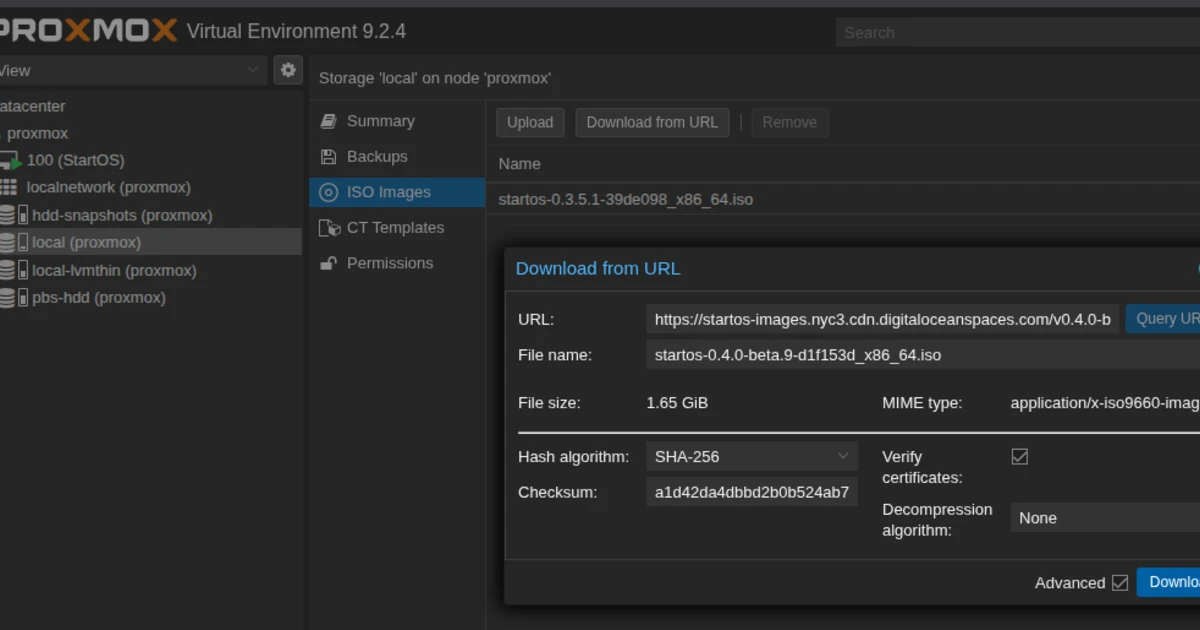The width and height of the screenshot is (1200, 630).
Task: Click the Proxmox logo
Action: pyautogui.click(x=88, y=30)
